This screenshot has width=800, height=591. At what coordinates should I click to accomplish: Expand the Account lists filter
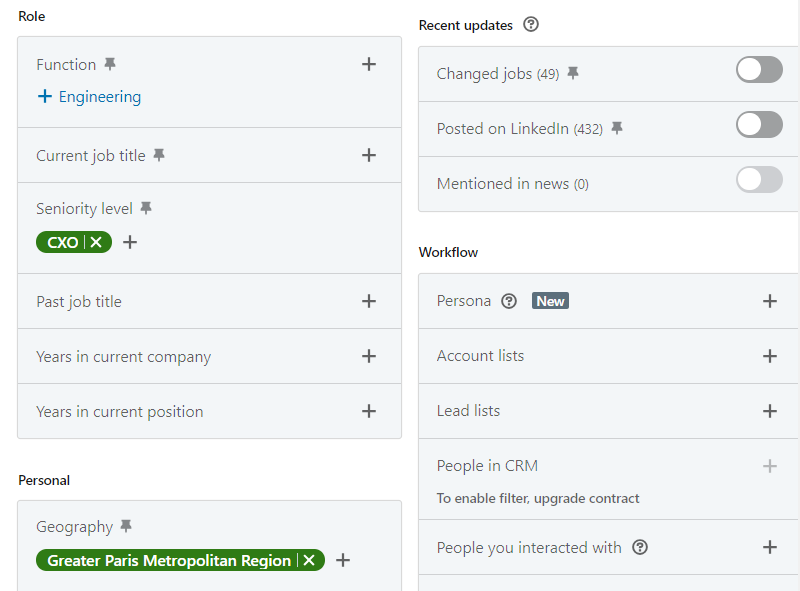pos(770,356)
